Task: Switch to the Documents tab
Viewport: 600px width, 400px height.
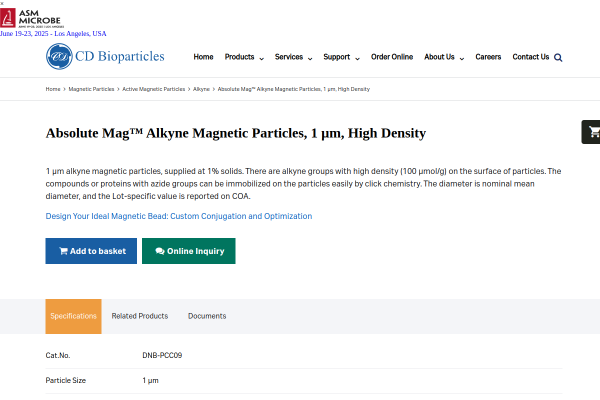Action: click(207, 316)
